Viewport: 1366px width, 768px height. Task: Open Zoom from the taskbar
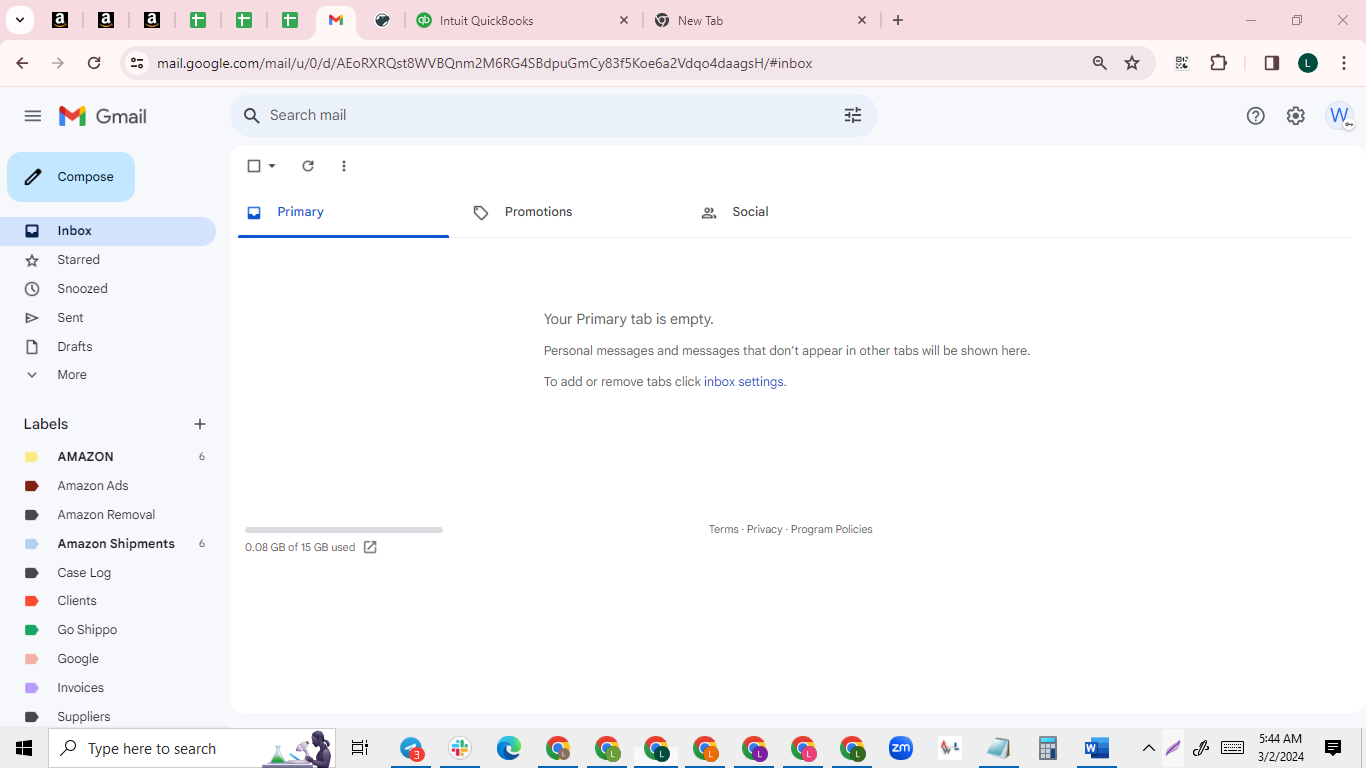tap(901, 748)
